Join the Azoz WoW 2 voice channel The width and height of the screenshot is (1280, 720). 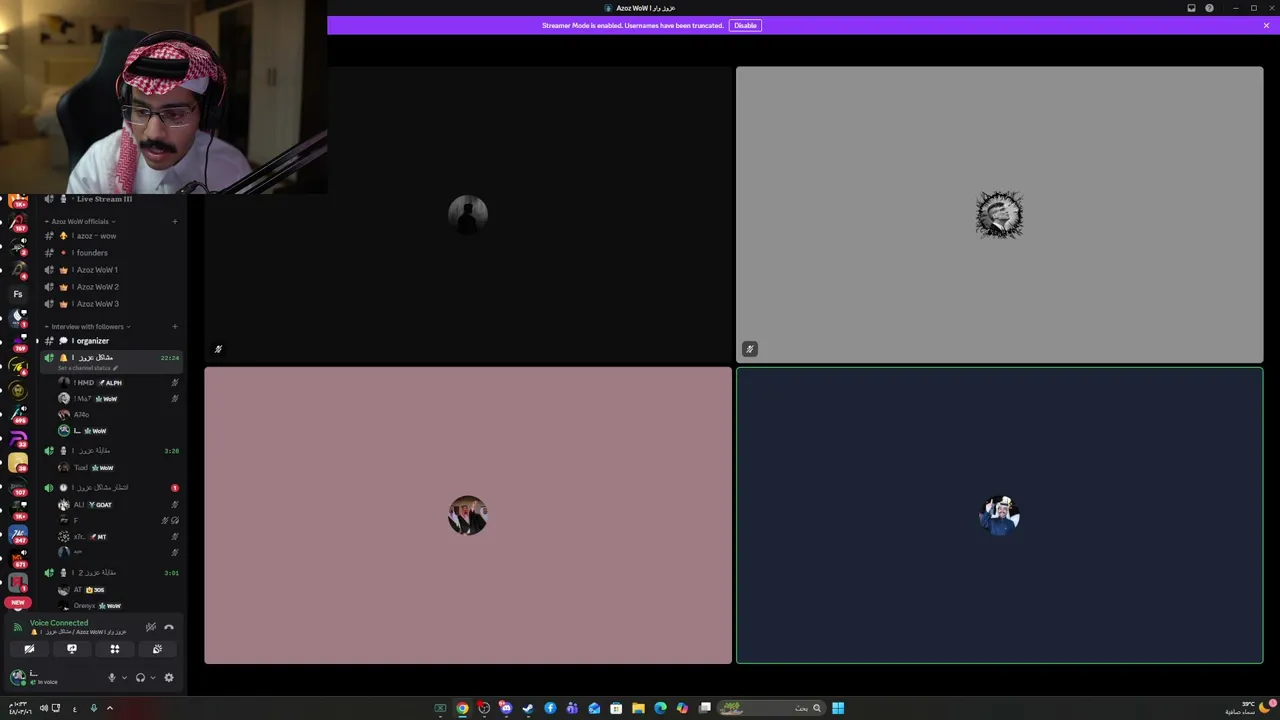tap(110, 287)
